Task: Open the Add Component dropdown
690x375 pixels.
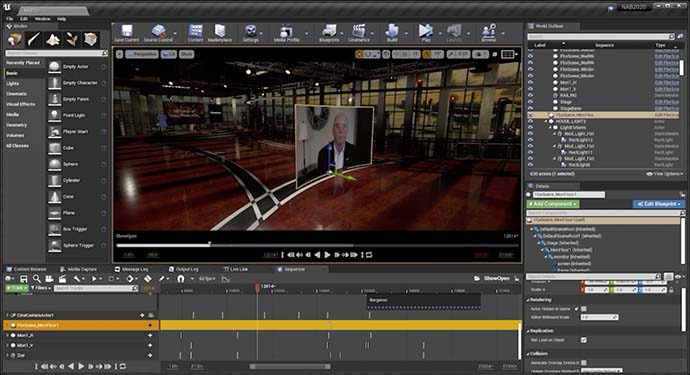Action: 553,204
